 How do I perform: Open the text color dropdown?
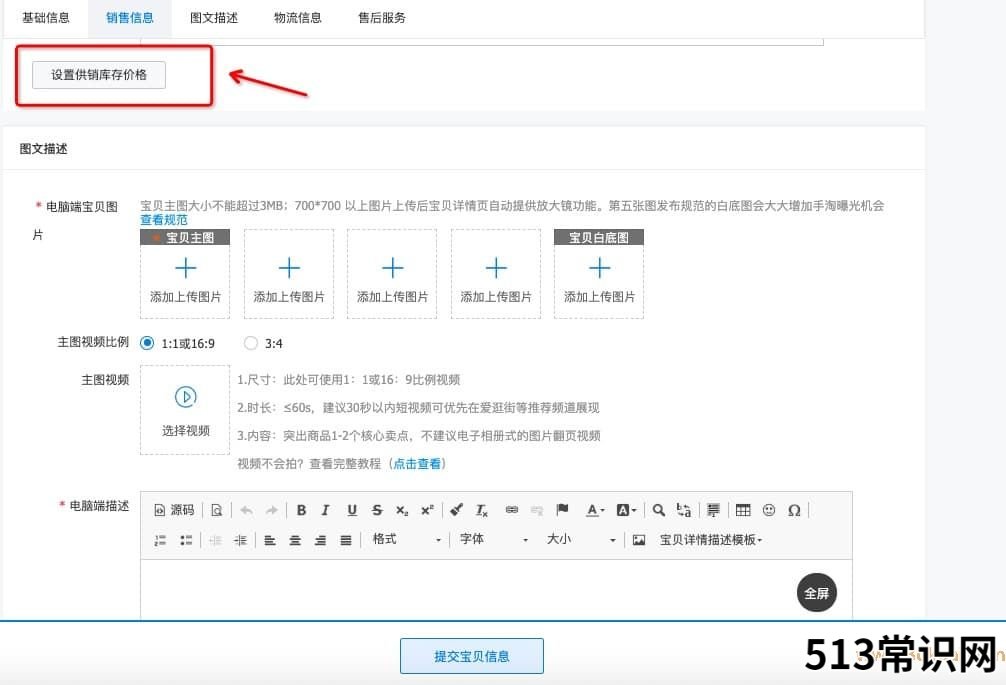[595, 510]
